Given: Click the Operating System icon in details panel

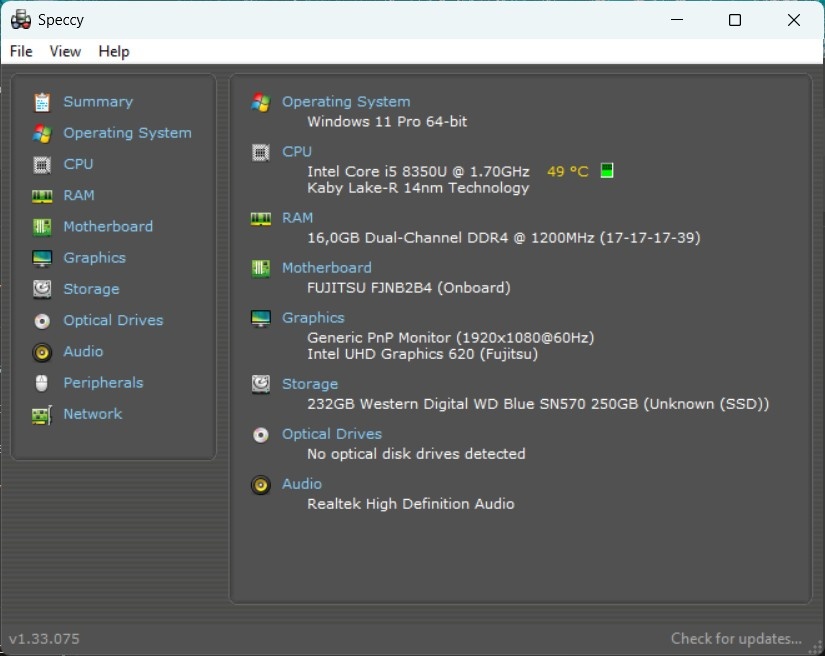Looking at the screenshot, I should pyautogui.click(x=259, y=101).
